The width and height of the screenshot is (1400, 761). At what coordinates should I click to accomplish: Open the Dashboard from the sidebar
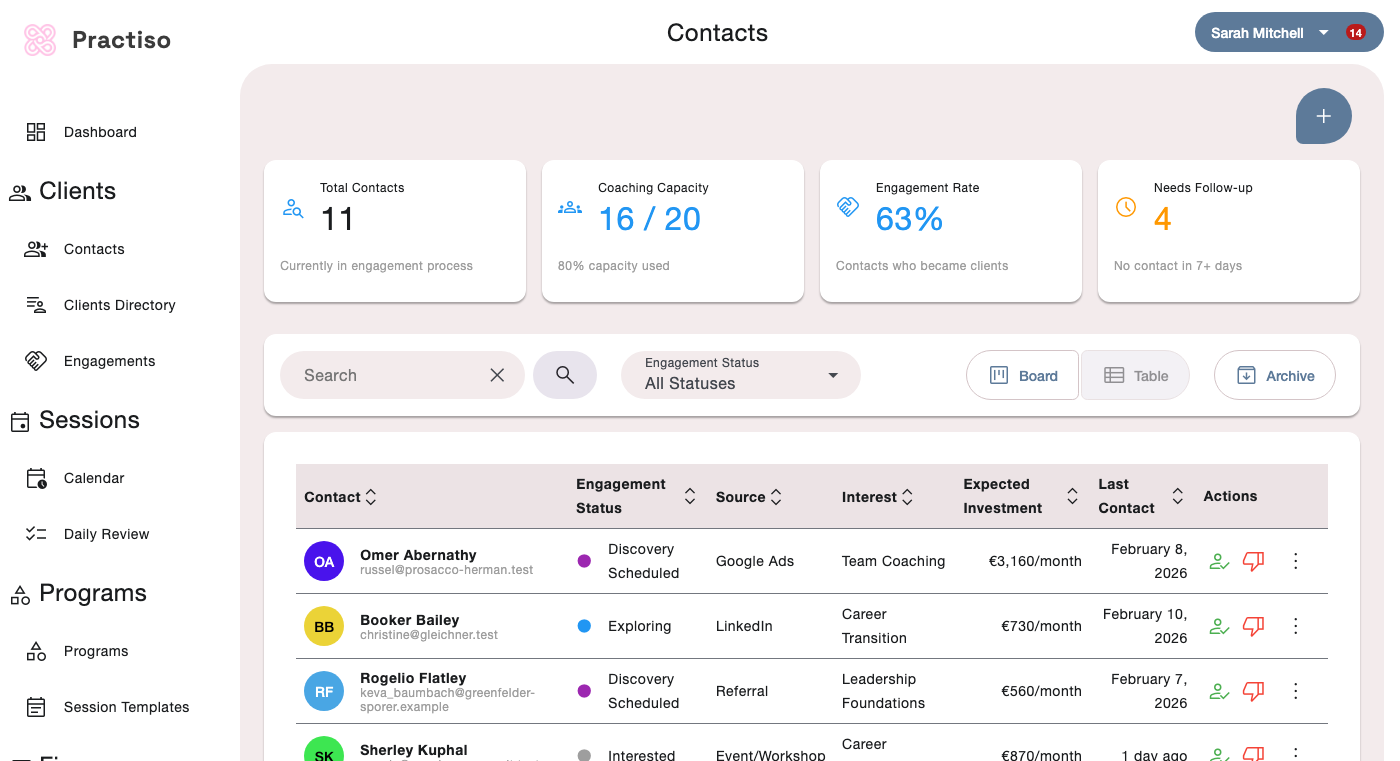pos(100,131)
